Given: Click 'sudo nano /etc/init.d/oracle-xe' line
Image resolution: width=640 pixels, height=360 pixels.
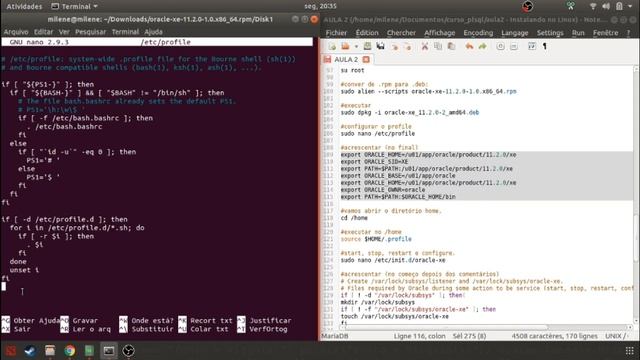Looking at the screenshot, I should point(393,260).
